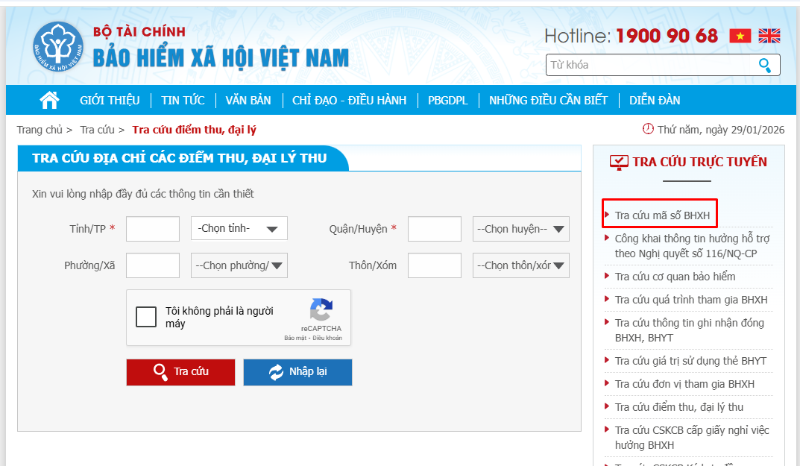This screenshot has width=800, height=466.
Task: Open the DIỄN ĐÀN menu
Action: click(655, 100)
